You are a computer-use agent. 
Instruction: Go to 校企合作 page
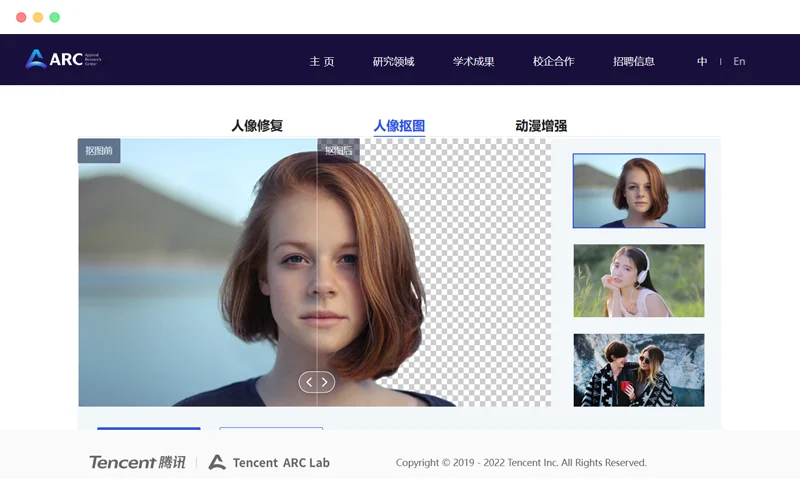click(553, 61)
